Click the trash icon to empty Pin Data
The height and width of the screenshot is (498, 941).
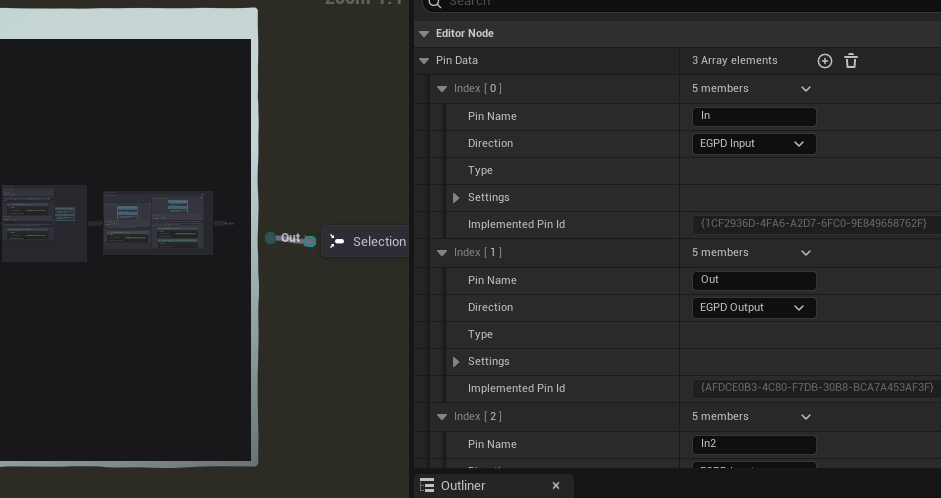point(851,61)
